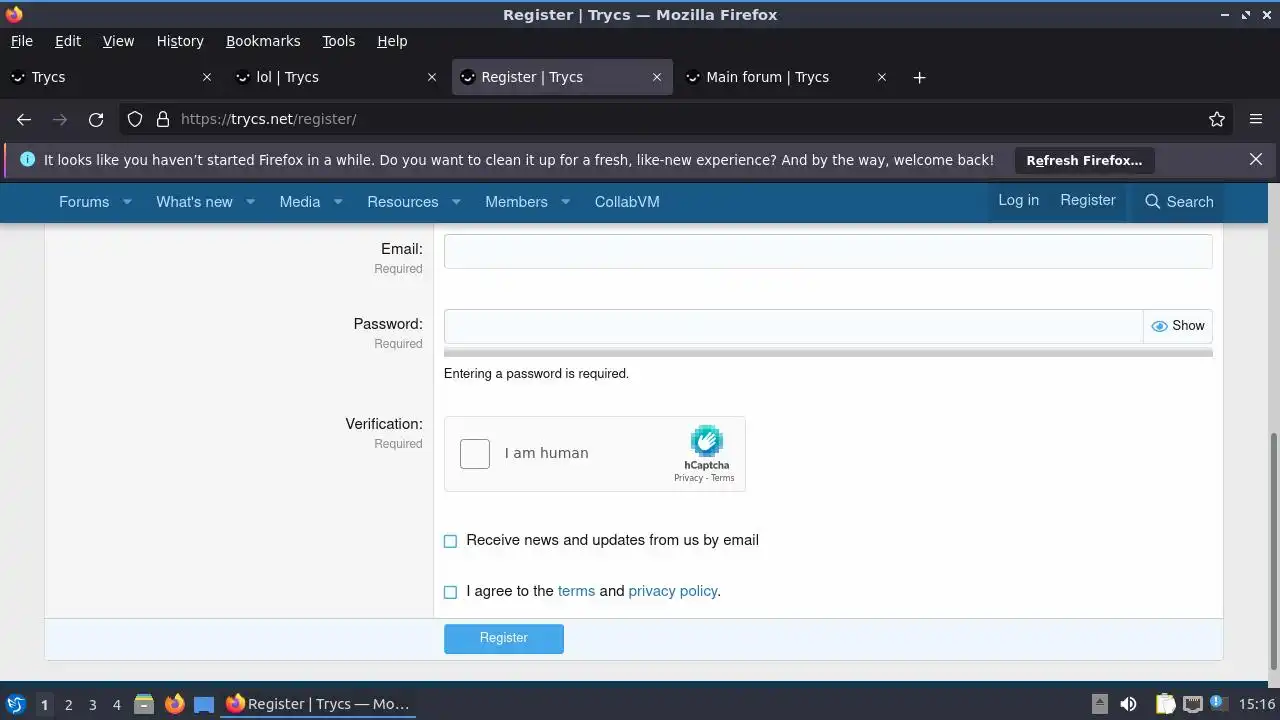Screen dimensions: 1280x720
Task: Click the Email input field
Action: point(828,251)
